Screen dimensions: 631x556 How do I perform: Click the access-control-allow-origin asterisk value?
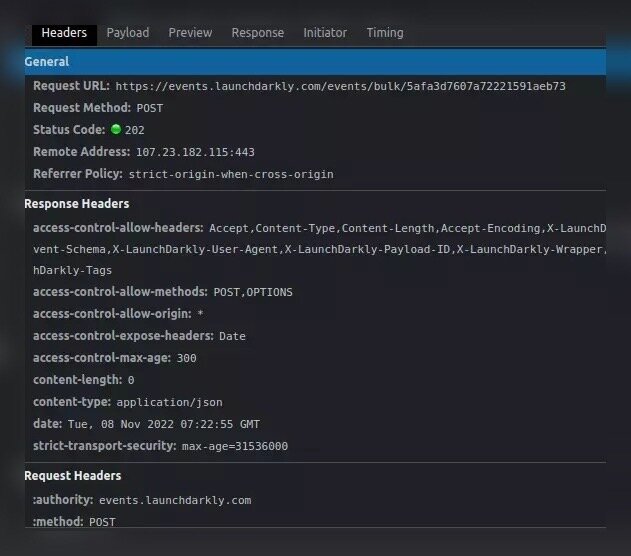coord(200,314)
